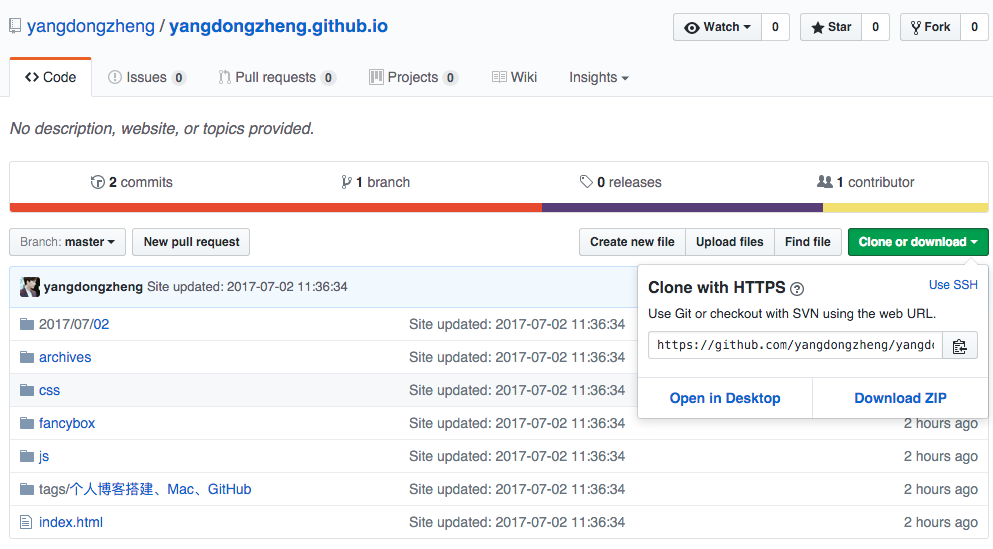Click the folder icon for tags row
The image size is (993, 549).
pyautogui.click(x=27, y=489)
